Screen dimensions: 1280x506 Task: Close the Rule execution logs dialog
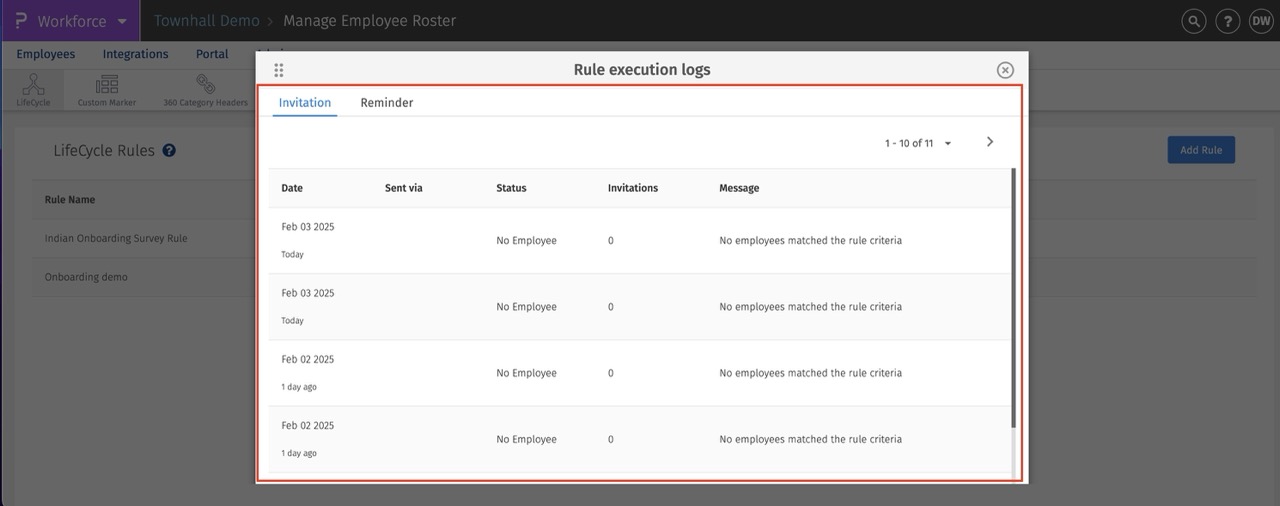click(1005, 70)
